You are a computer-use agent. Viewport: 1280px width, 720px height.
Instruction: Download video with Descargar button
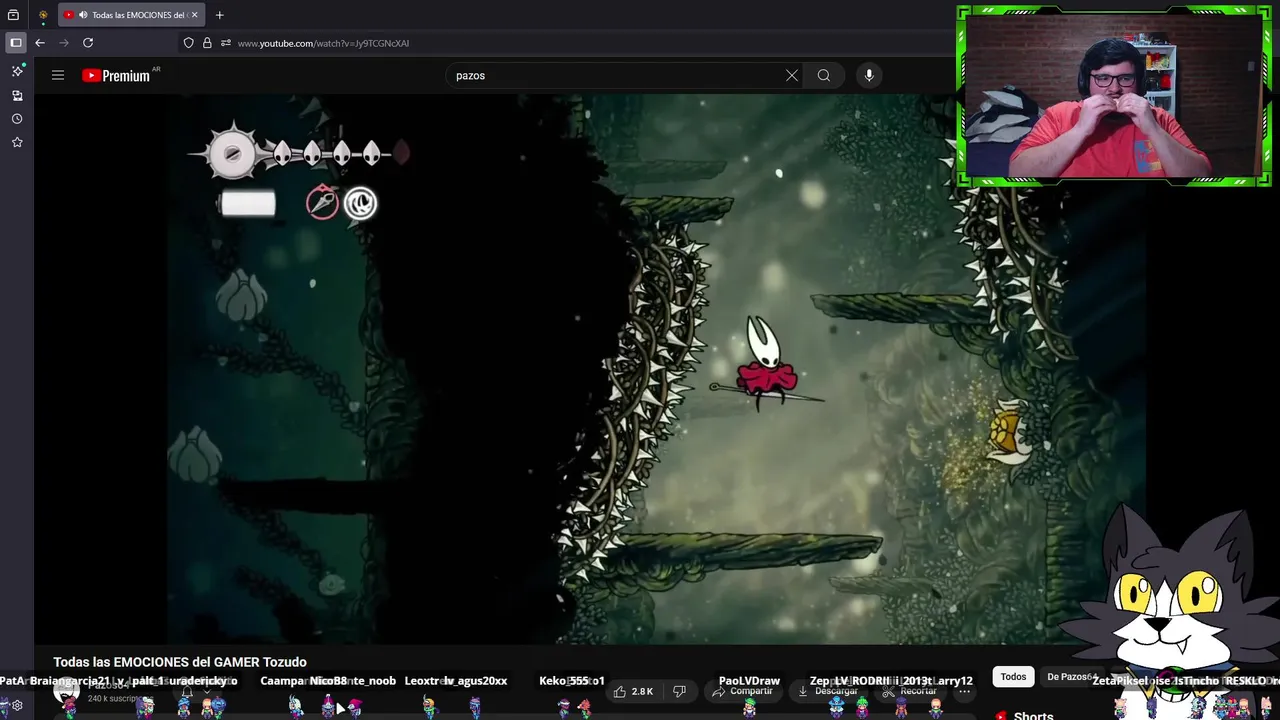point(828,691)
